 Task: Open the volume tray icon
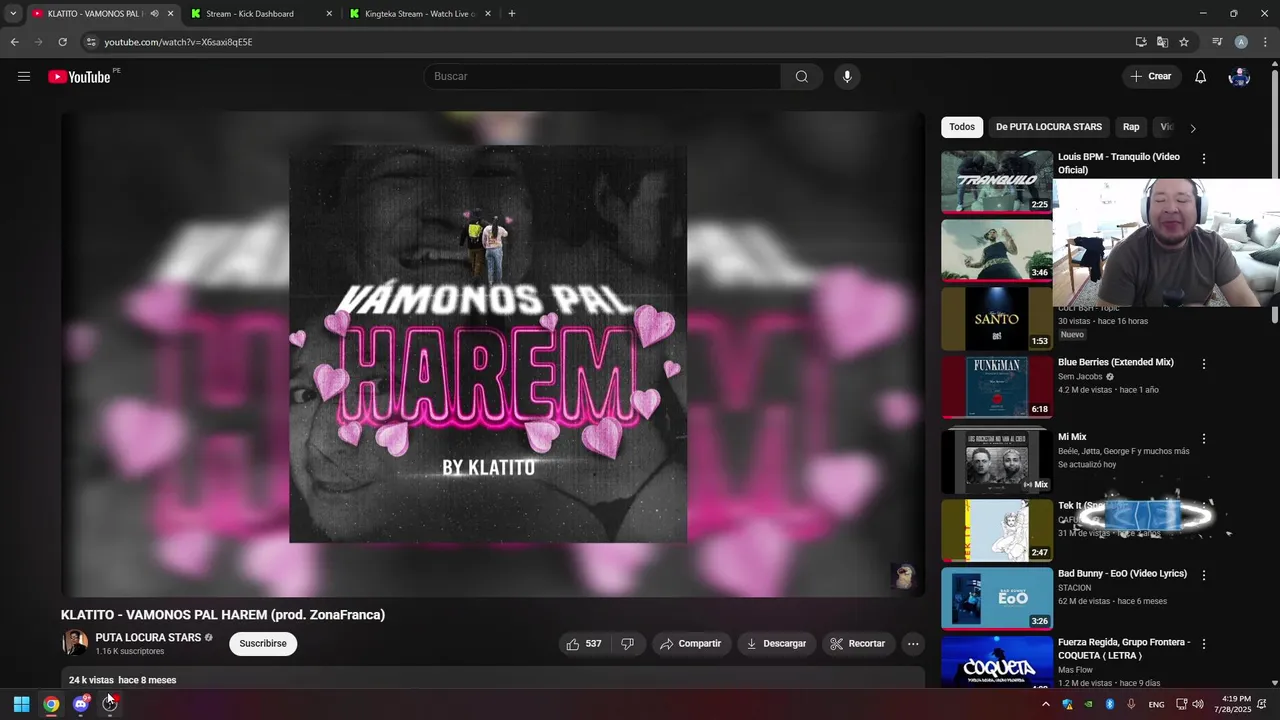pos(1199,704)
